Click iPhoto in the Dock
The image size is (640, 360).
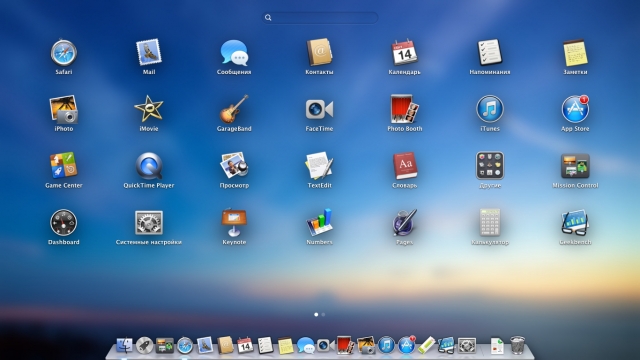(366, 345)
